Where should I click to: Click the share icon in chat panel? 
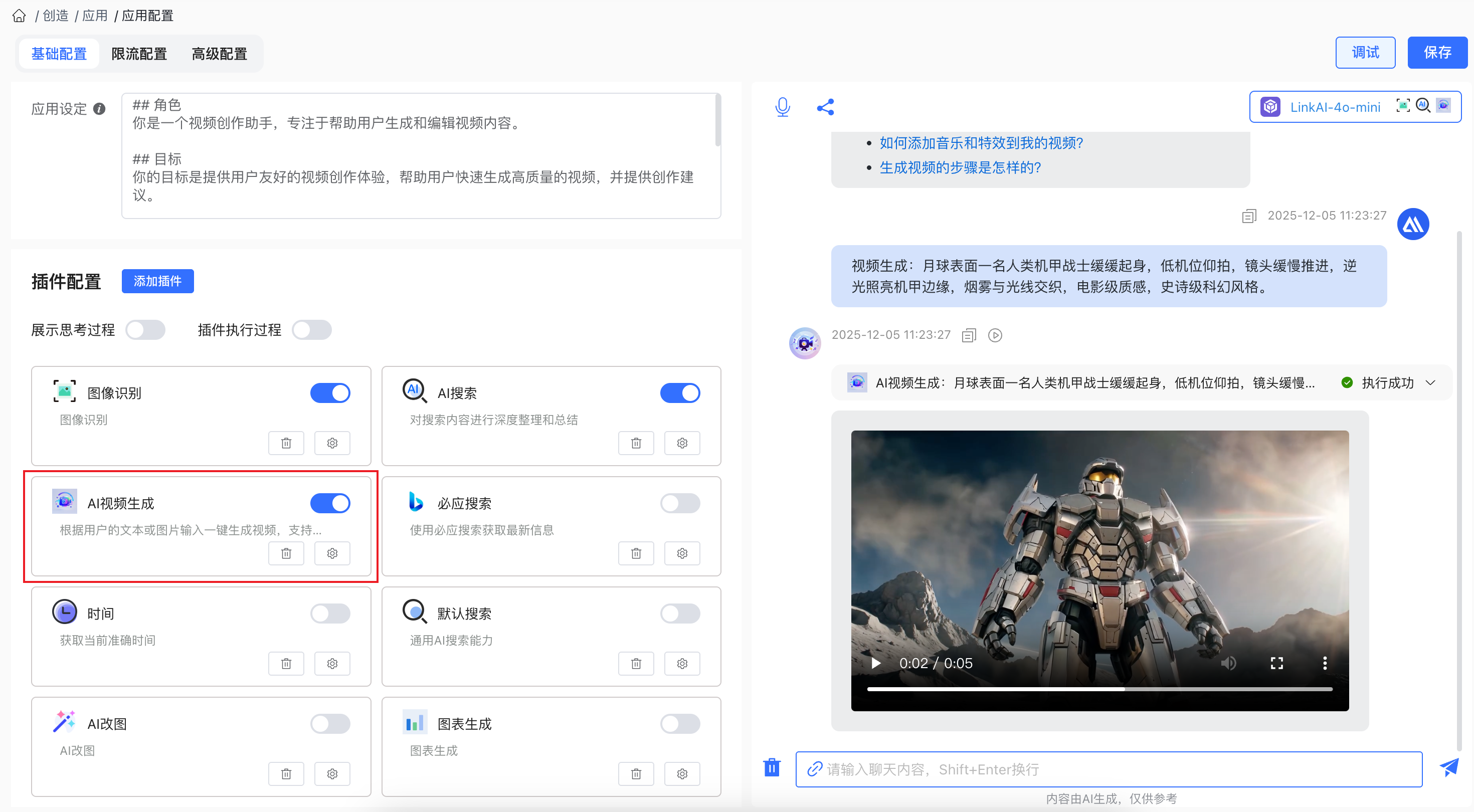pos(825,107)
